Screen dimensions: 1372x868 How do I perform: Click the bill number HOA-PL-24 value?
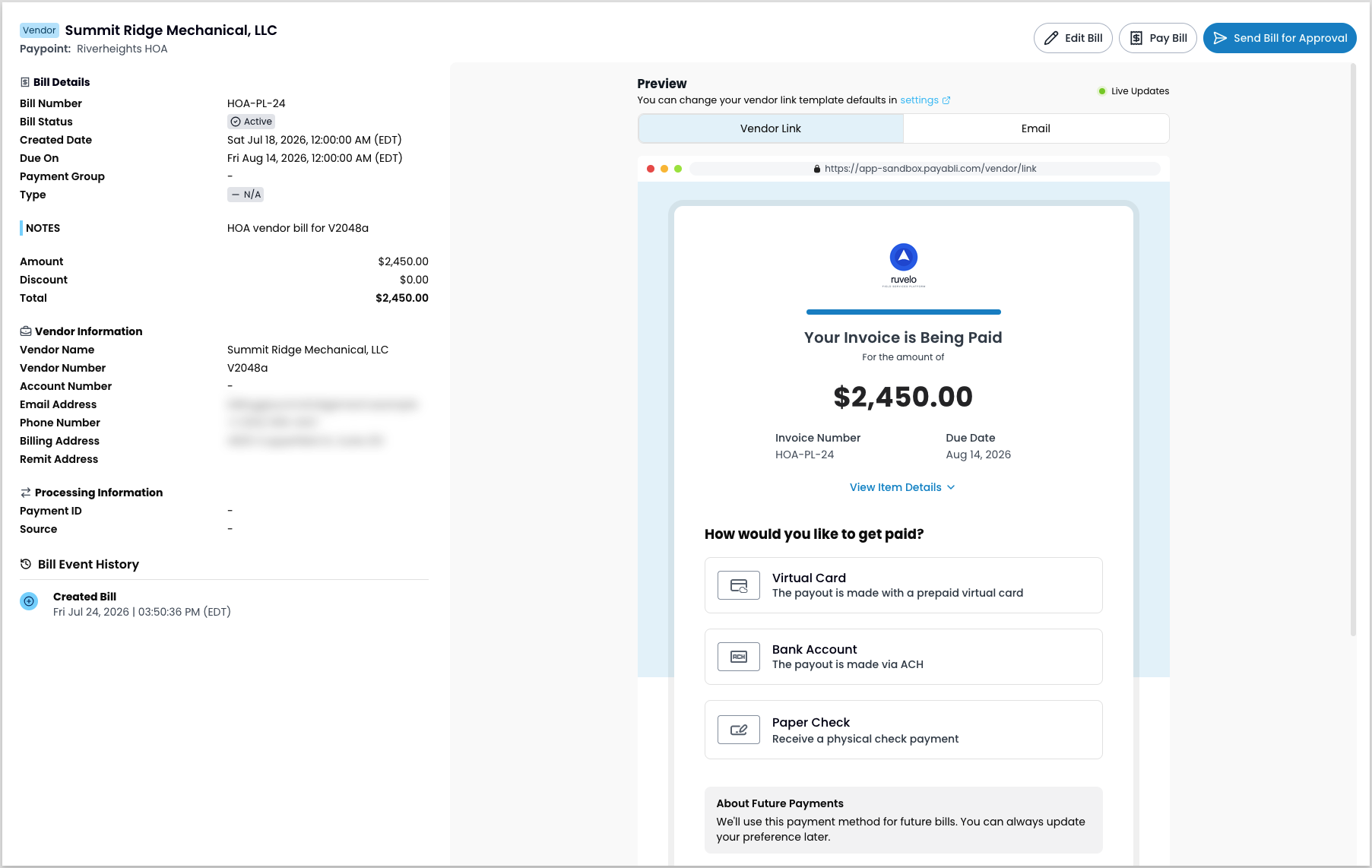(x=256, y=103)
